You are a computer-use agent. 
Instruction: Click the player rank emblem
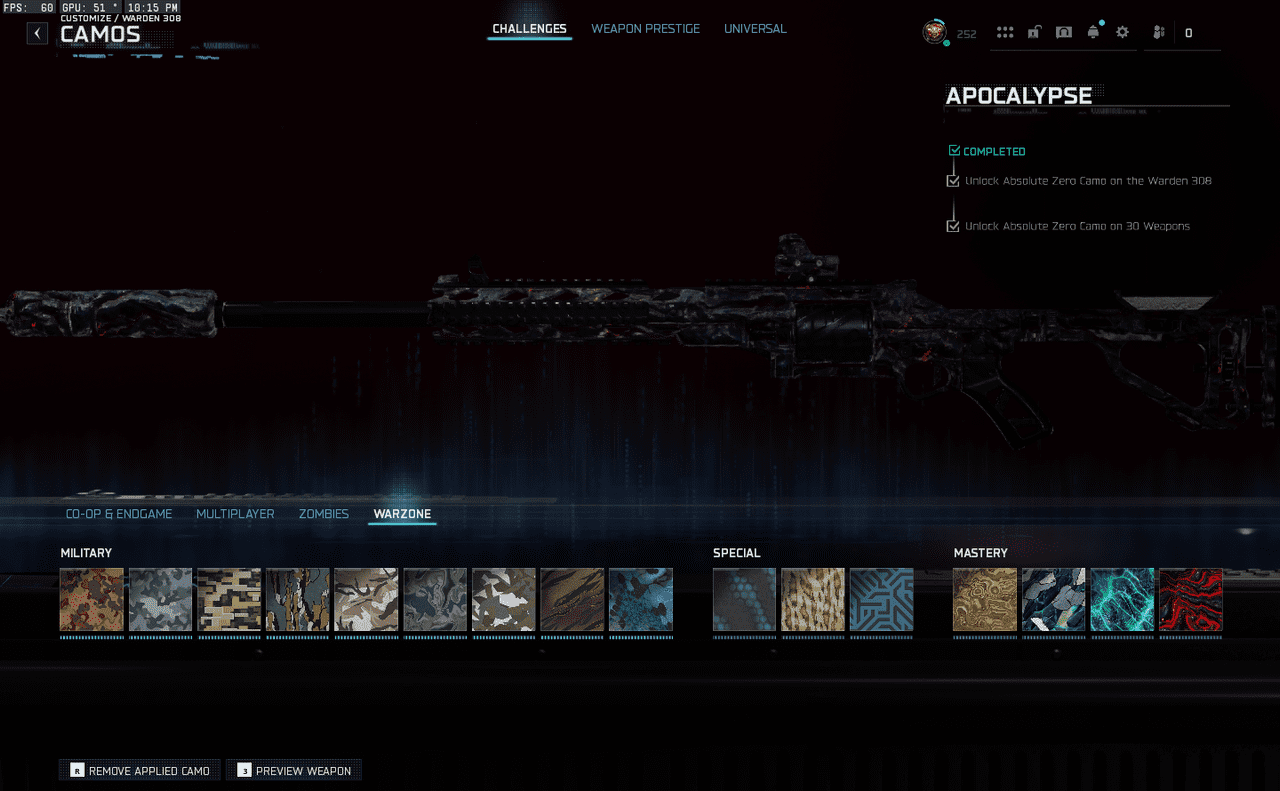pyautogui.click(x=934, y=32)
